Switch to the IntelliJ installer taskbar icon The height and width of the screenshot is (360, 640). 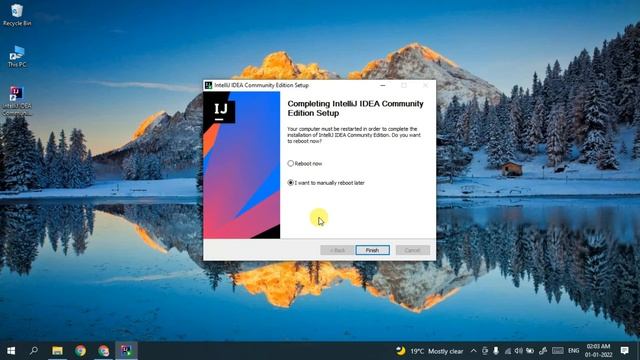click(x=127, y=351)
